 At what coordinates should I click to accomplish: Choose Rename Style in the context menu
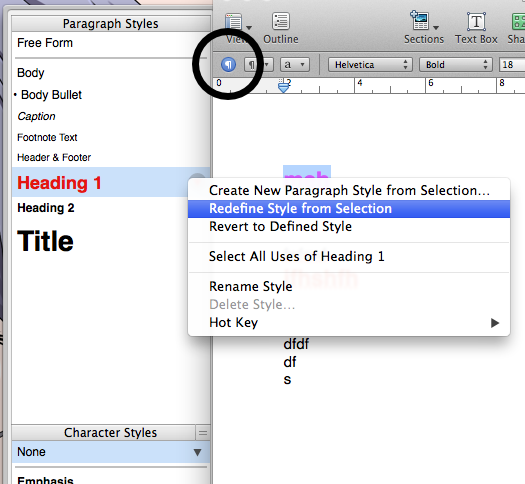(x=349, y=287)
